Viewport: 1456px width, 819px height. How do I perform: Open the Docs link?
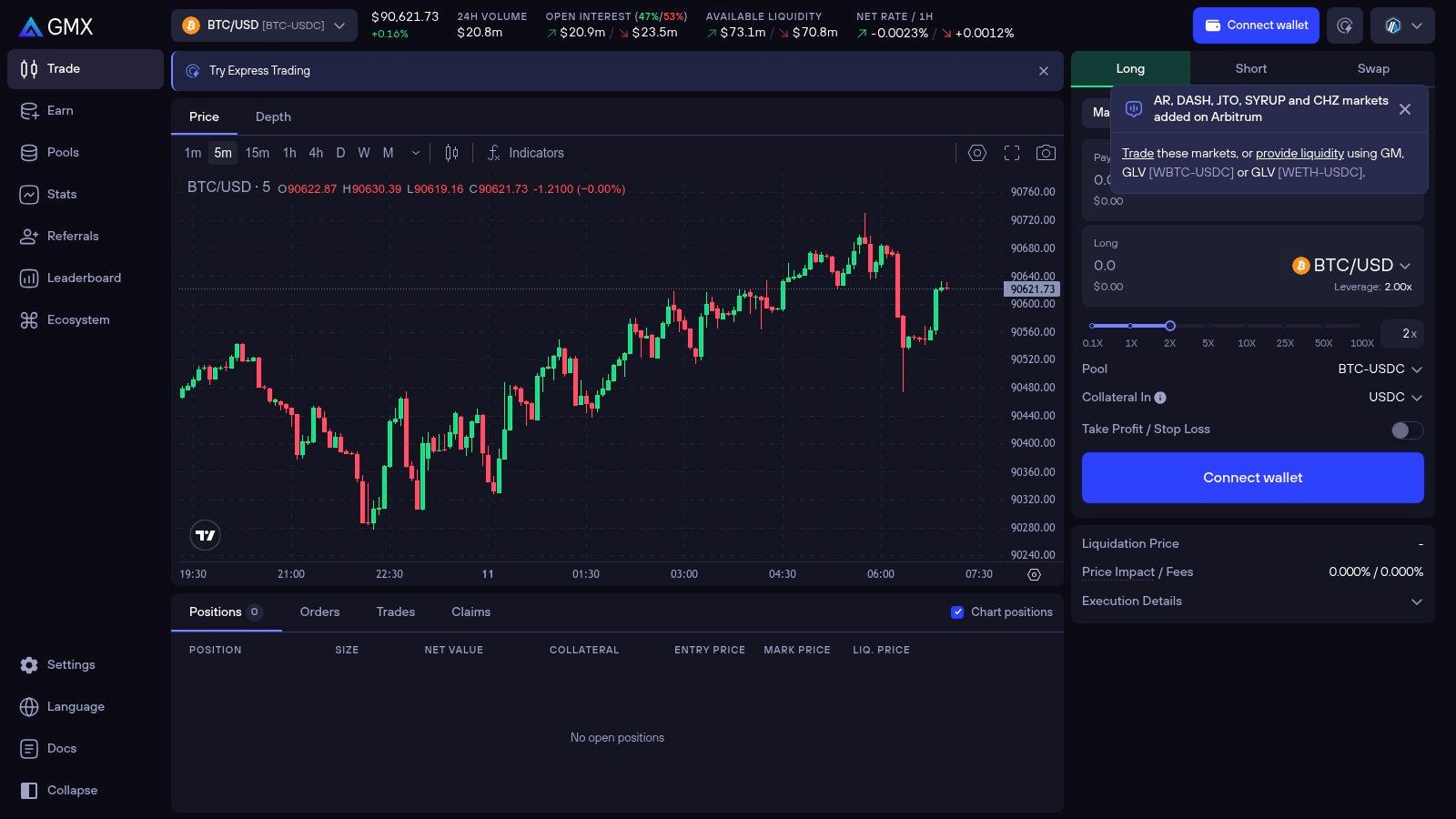pyautogui.click(x=86, y=749)
